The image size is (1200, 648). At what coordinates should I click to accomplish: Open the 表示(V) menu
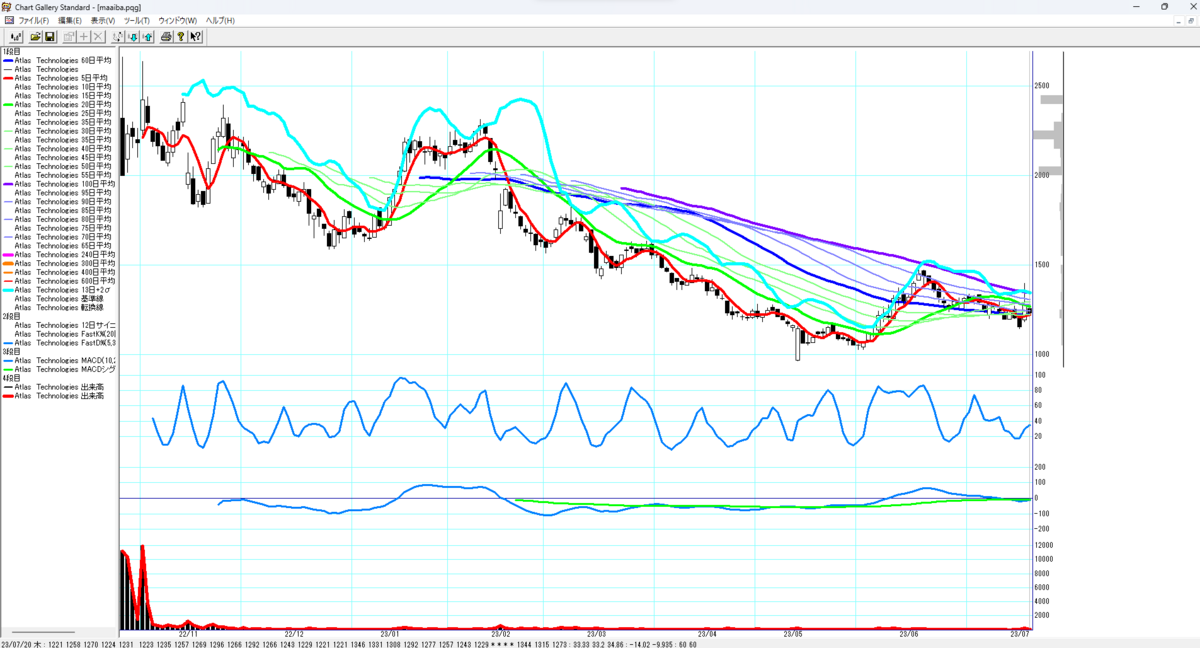tap(103, 20)
